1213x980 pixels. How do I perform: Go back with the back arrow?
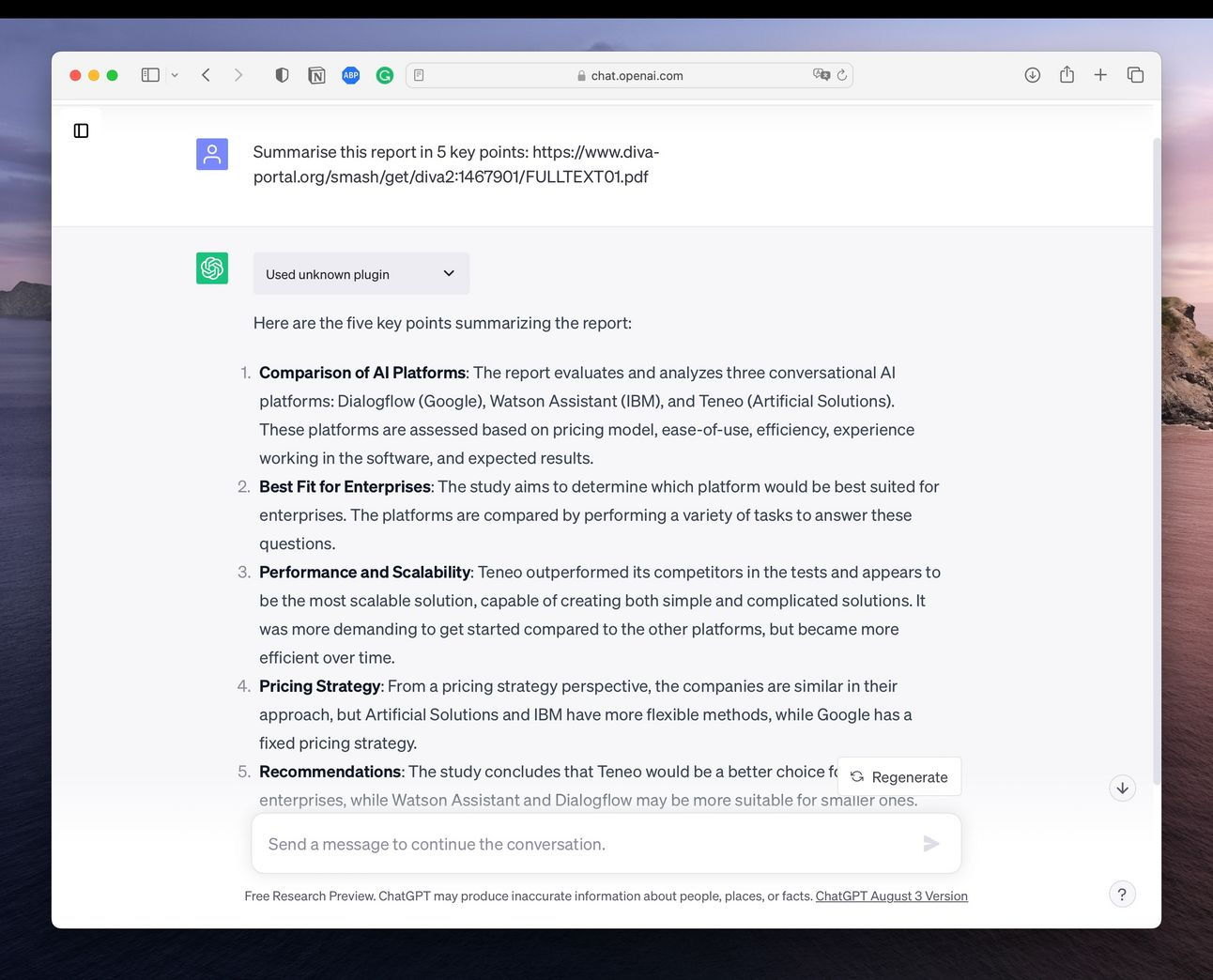point(206,75)
